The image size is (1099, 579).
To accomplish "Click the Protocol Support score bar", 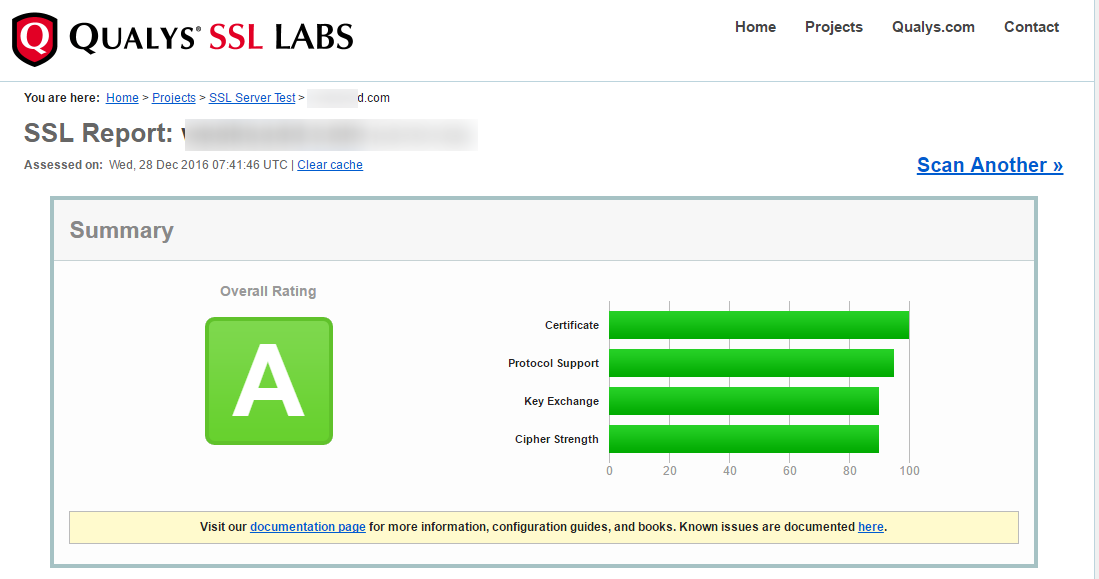I will pos(751,363).
